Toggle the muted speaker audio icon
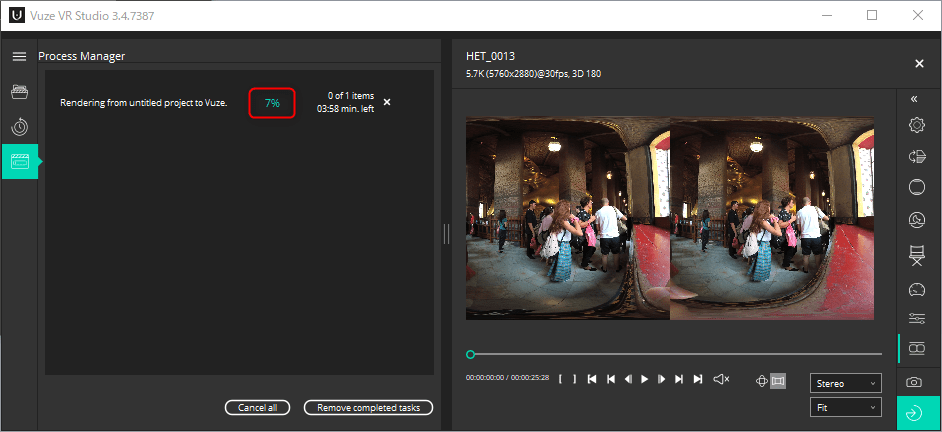 (x=722, y=379)
